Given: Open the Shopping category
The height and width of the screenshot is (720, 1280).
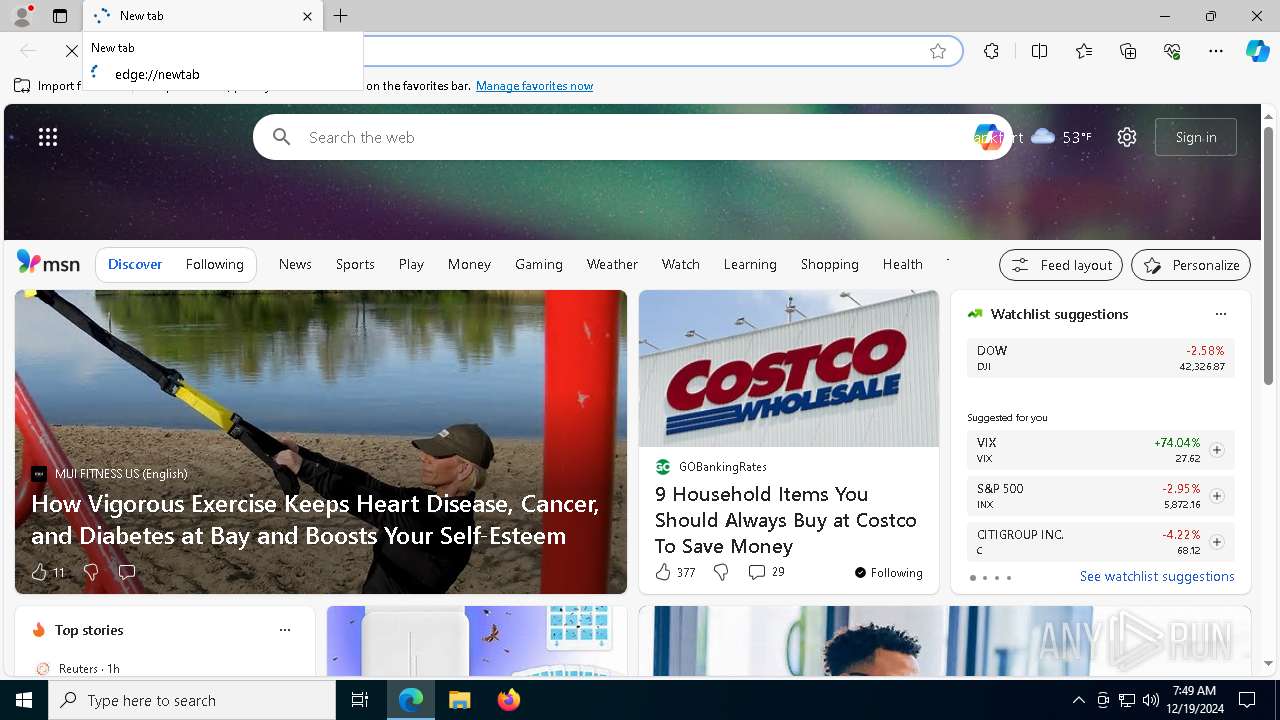Looking at the screenshot, I should [830, 264].
